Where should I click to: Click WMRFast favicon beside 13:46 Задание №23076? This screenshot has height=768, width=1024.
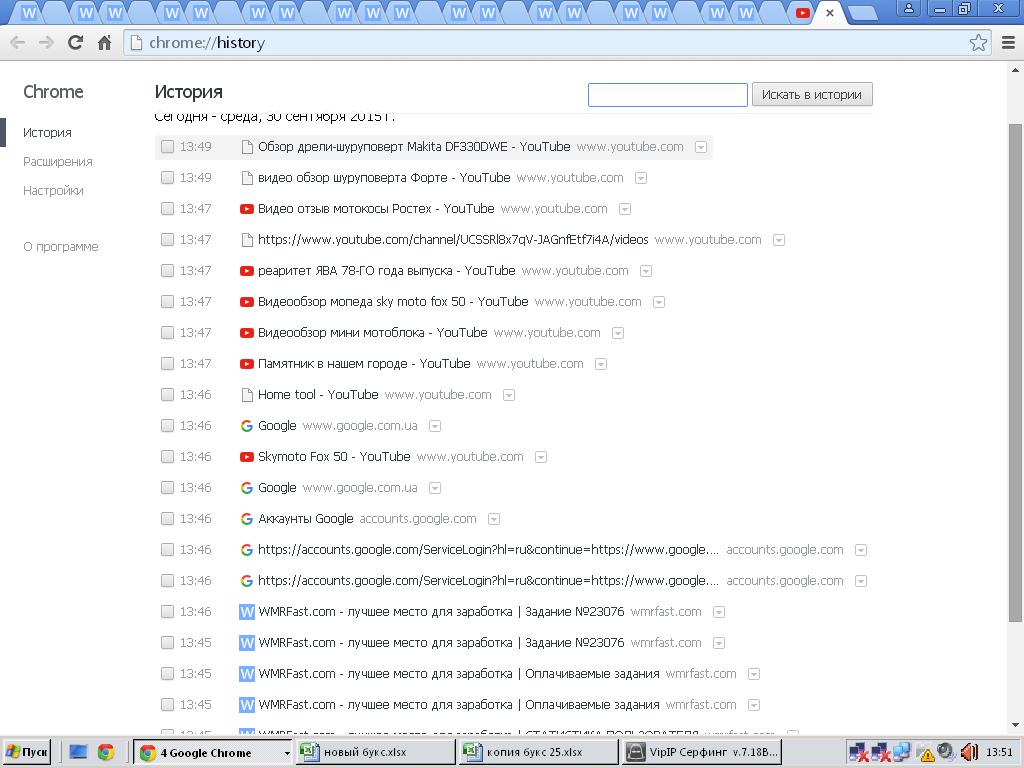pos(247,612)
